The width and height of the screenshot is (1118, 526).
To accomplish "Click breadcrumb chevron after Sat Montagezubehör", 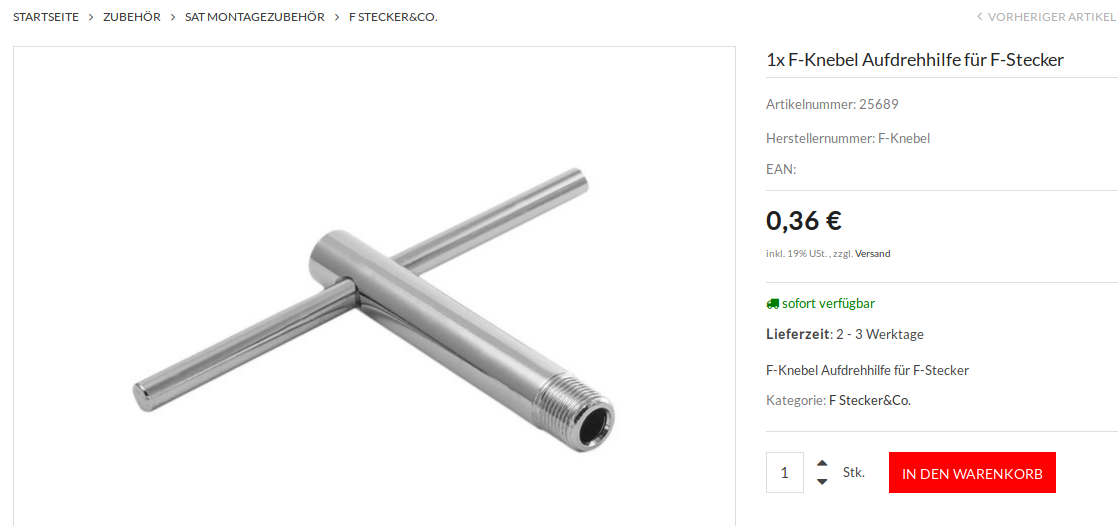I will click(337, 16).
